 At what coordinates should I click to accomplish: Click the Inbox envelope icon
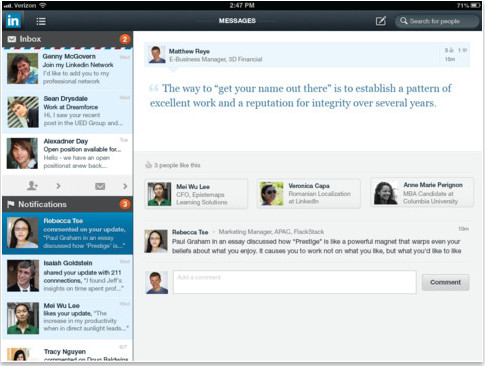pos(12,39)
